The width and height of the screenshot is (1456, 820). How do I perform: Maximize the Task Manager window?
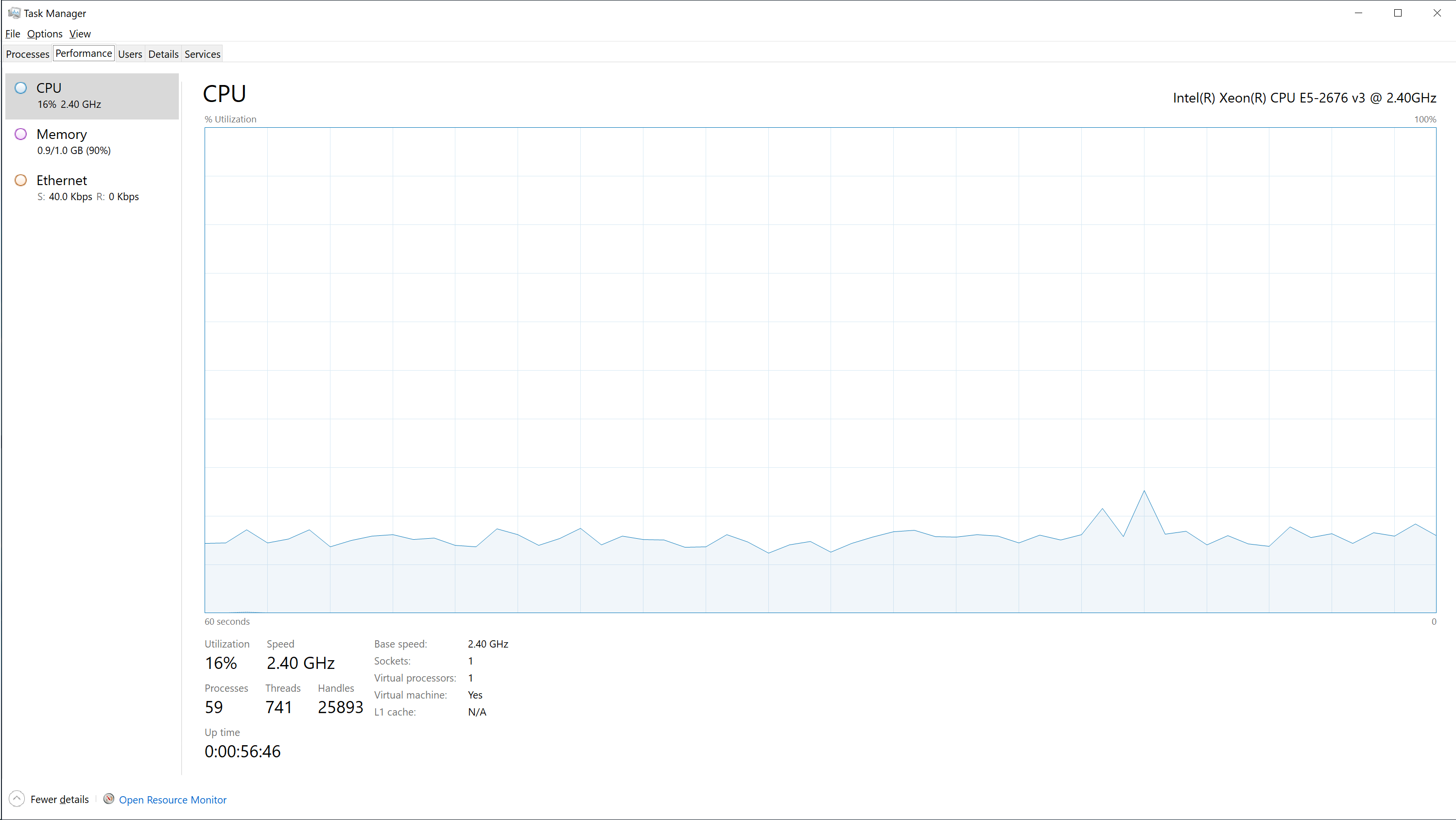pyautogui.click(x=1398, y=13)
